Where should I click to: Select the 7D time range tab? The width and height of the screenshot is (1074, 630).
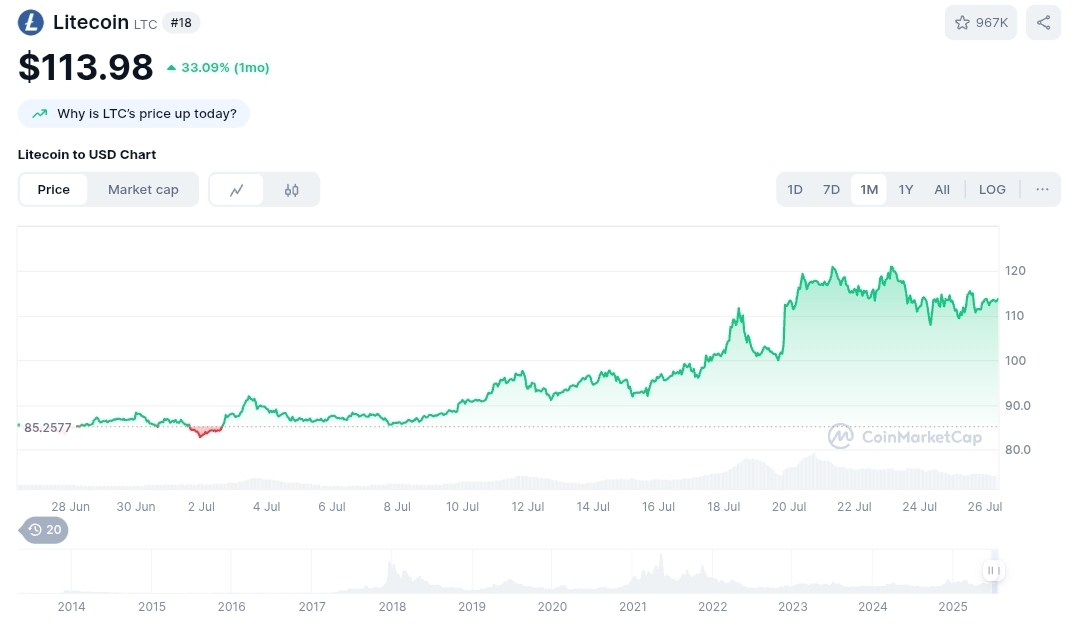point(831,189)
